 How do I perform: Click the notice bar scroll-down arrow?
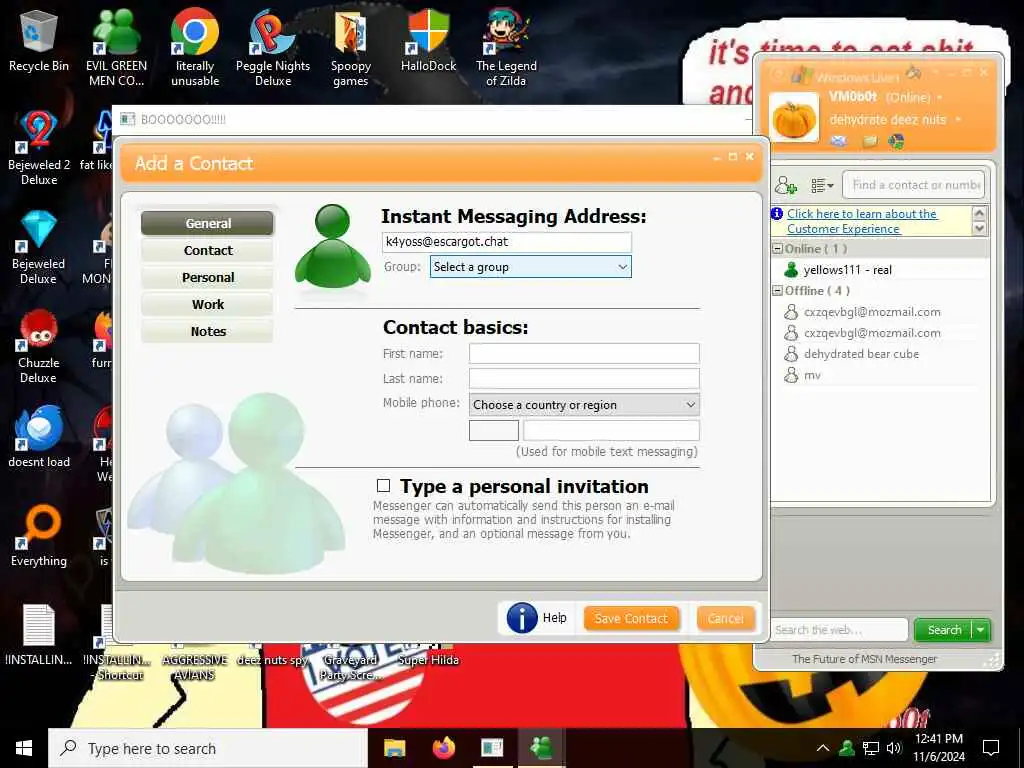[979, 228]
